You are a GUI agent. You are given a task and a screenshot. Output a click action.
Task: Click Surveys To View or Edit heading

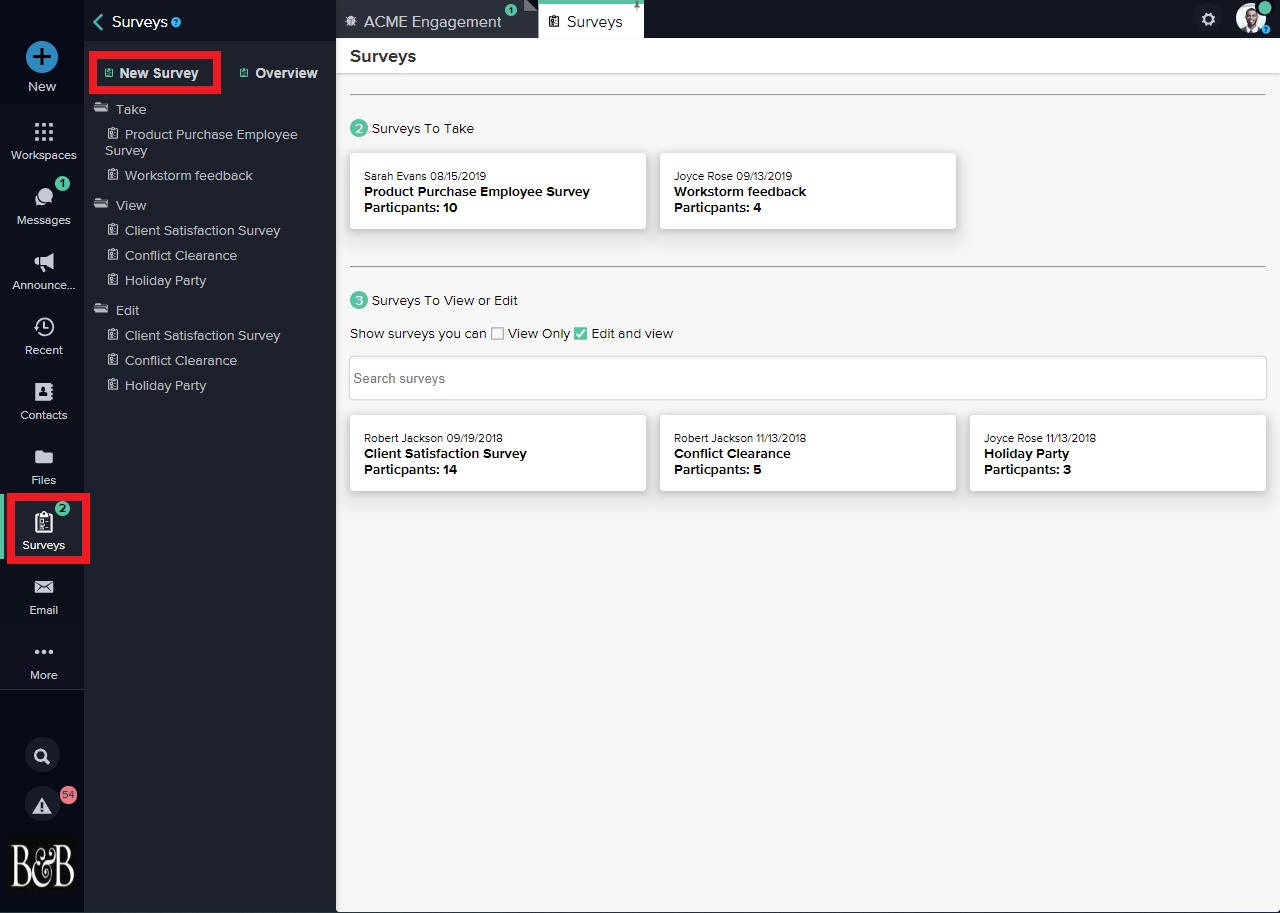coord(445,300)
